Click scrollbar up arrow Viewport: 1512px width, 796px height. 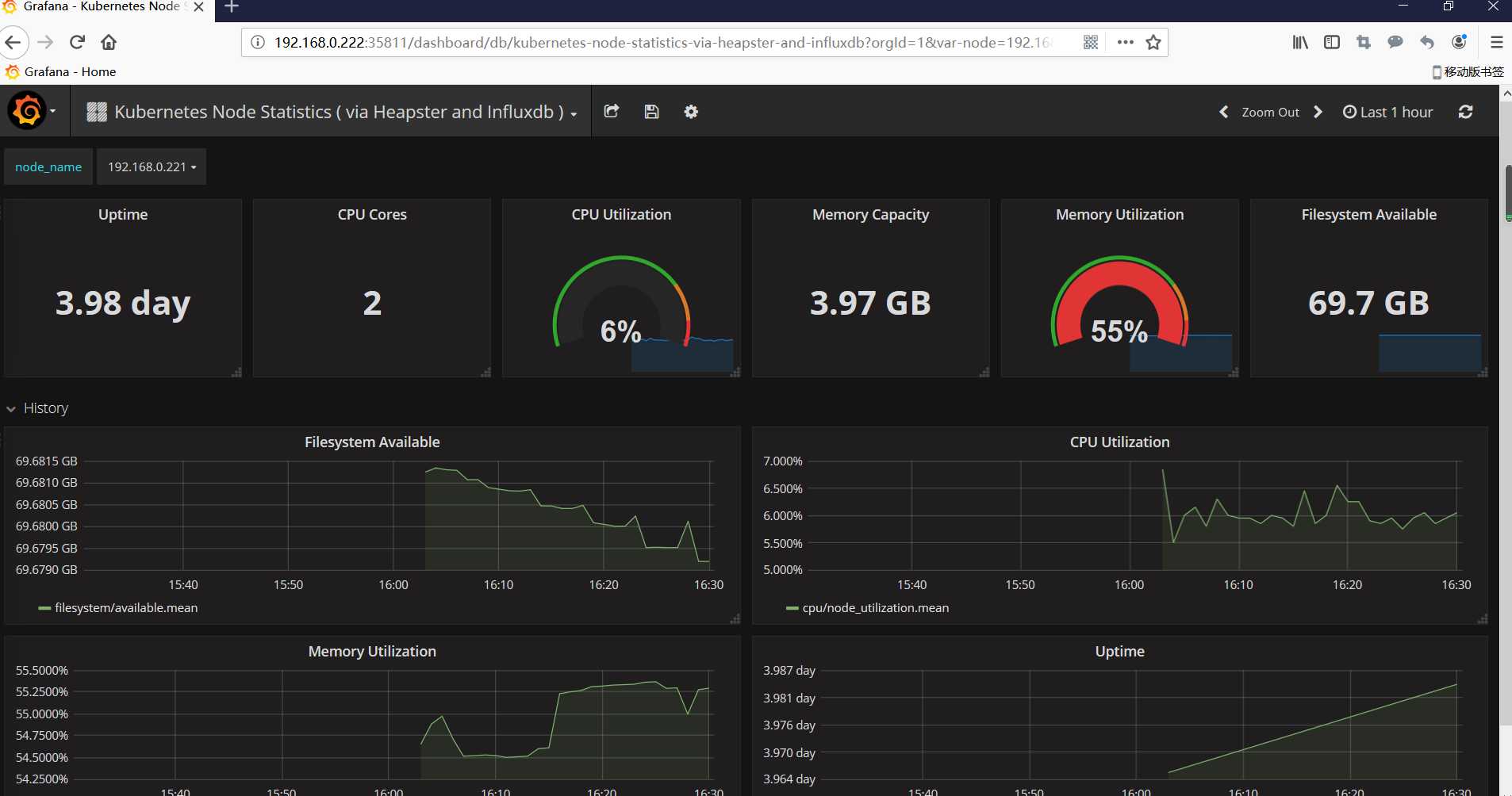pos(1506,94)
